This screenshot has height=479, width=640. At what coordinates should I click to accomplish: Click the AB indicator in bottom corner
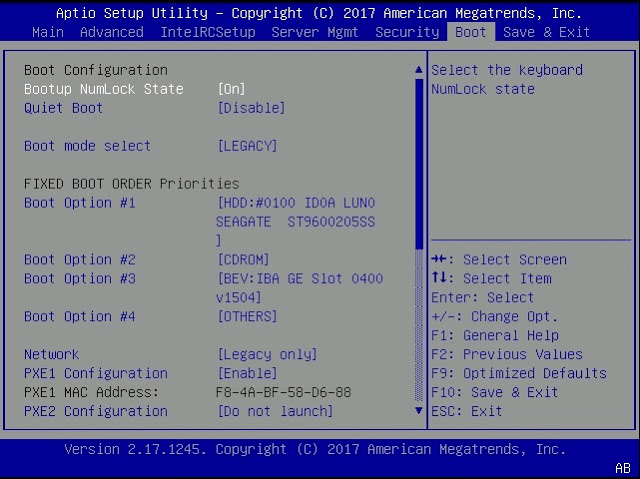click(x=623, y=468)
